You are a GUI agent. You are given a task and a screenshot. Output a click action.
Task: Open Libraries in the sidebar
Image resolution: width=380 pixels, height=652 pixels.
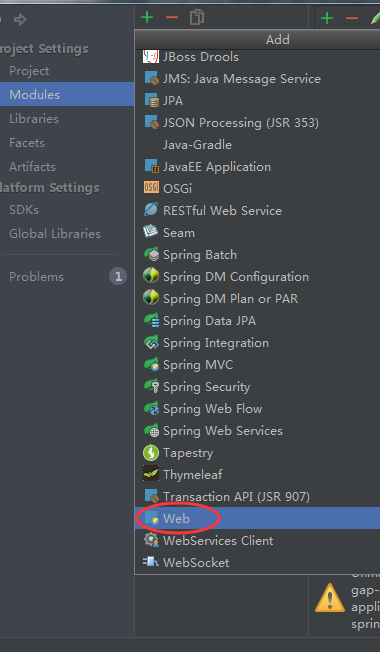(34, 119)
